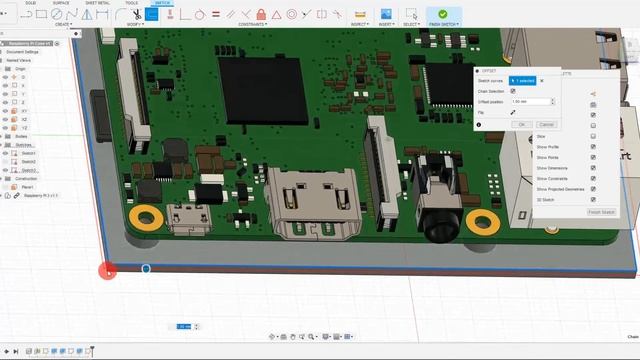
Task: Apply Fix/Unfix lock constraint
Action: [x=261, y=14]
